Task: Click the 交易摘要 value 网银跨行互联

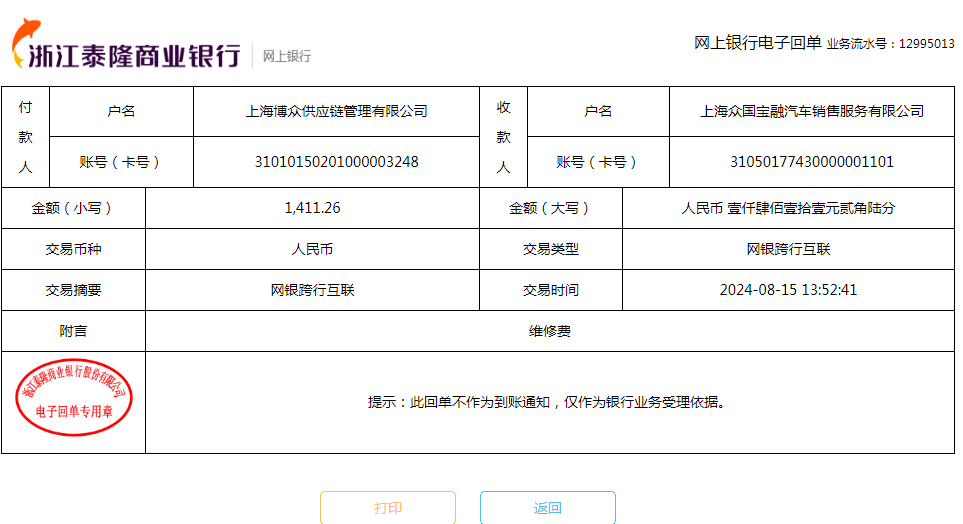Action: coord(312,290)
